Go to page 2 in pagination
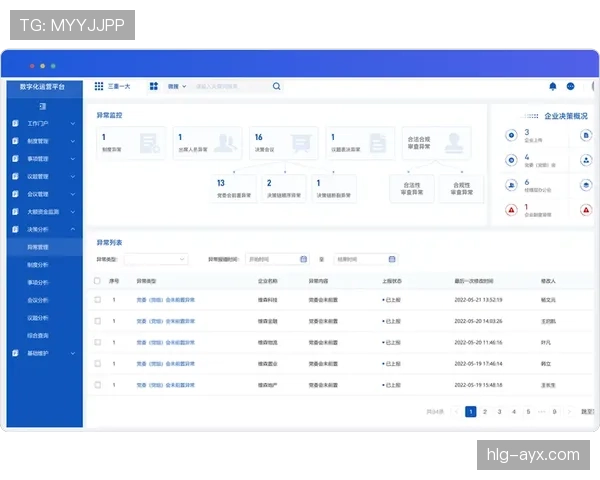Screen dimensions: 600x480 tap(485, 411)
